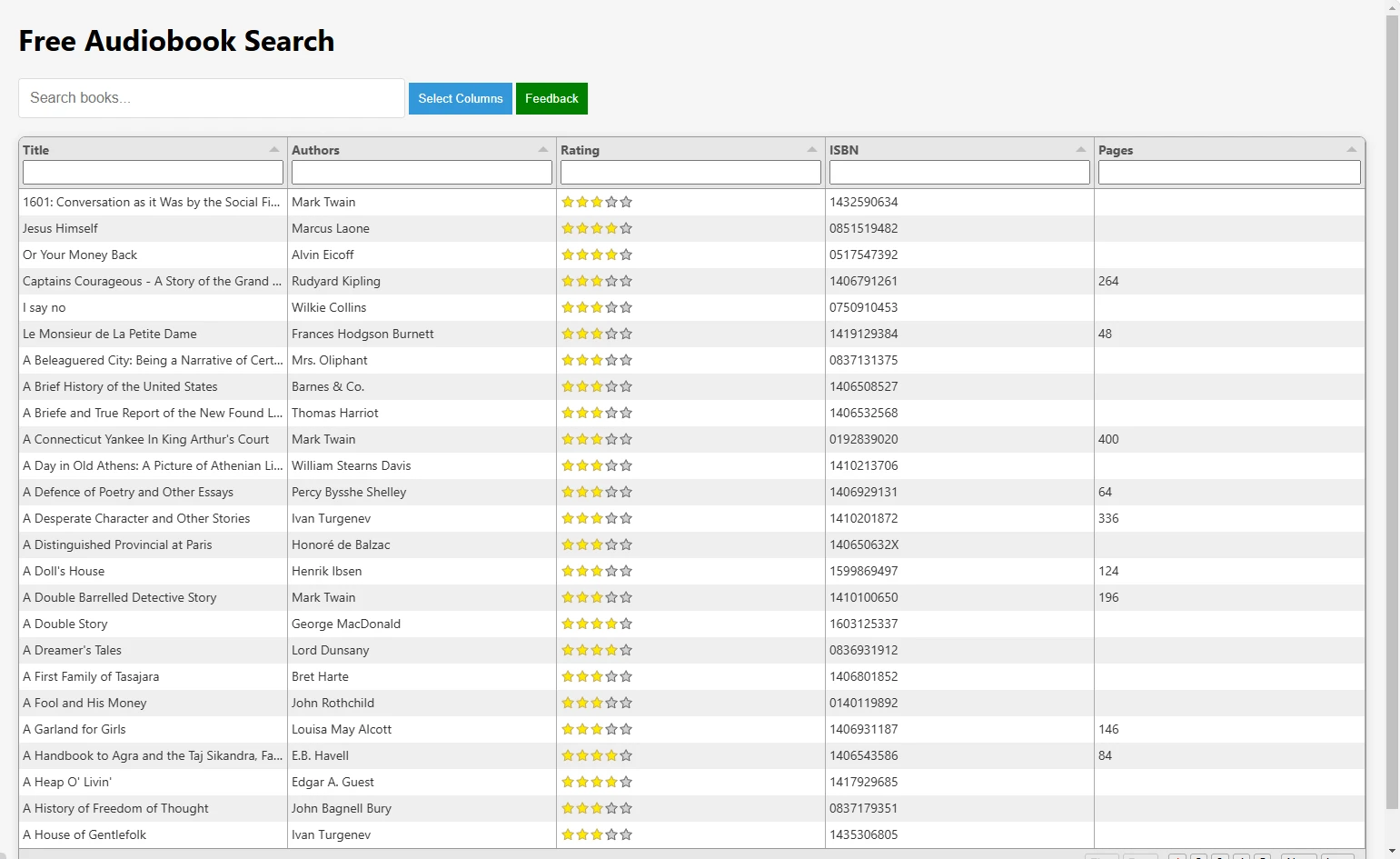Toggle the Rating column sort arrow
This screenshot has width=1400, height=859.
pyautogui.click(x=811, y=150)
